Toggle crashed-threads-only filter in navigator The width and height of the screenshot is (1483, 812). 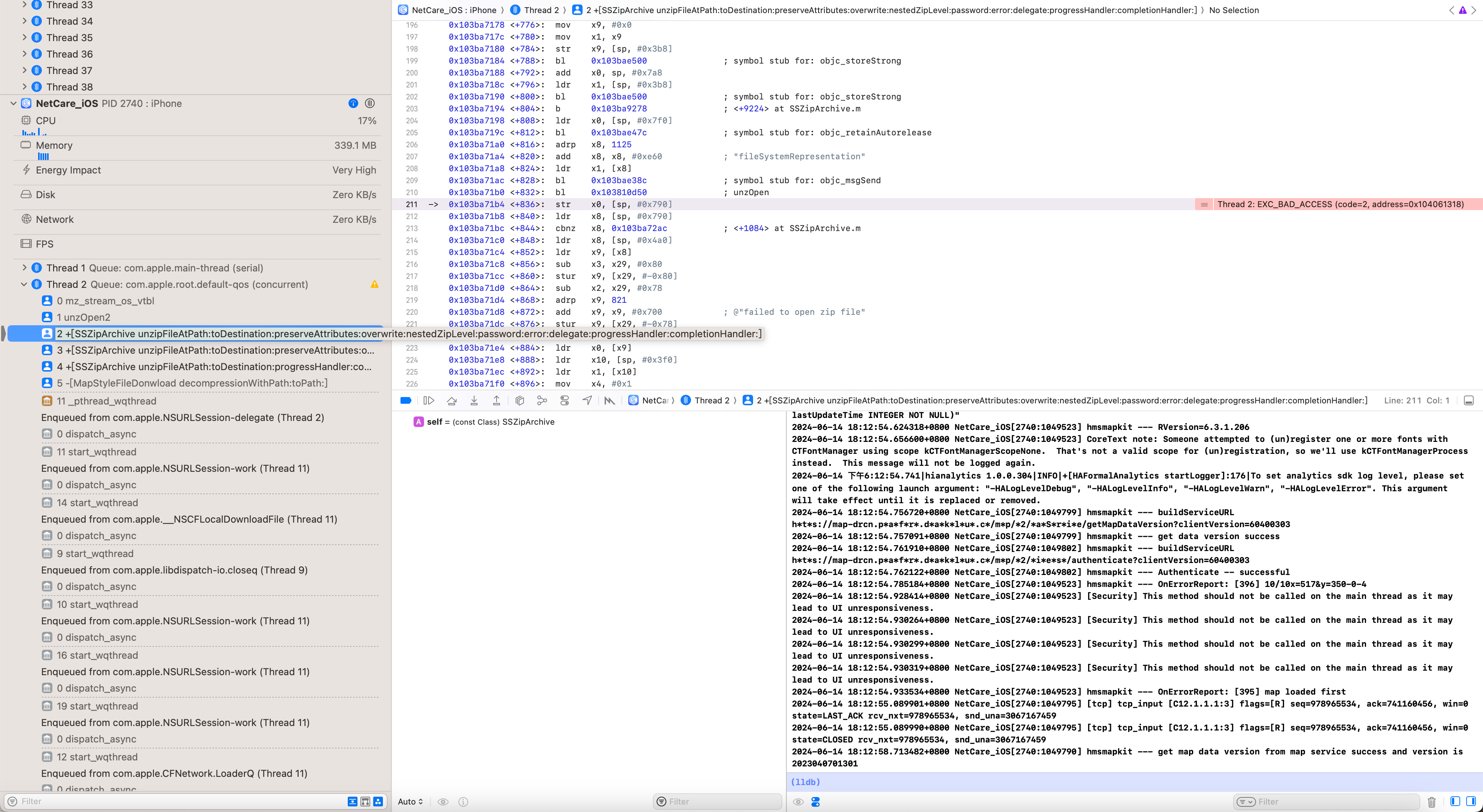coord(352,802)
